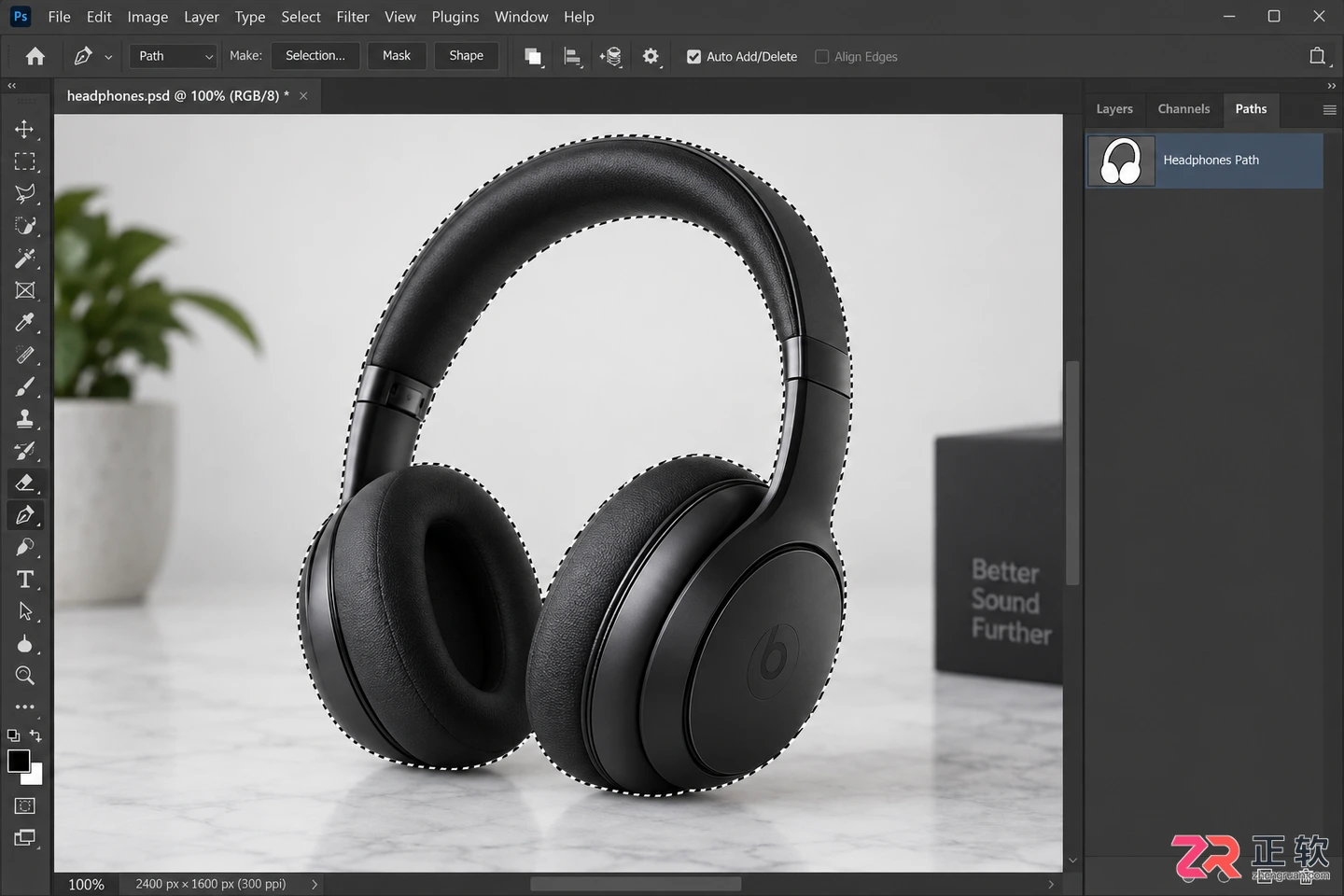Open path alignment options
This screenshot has width=1344, height=896.
(x=572, y=57)
